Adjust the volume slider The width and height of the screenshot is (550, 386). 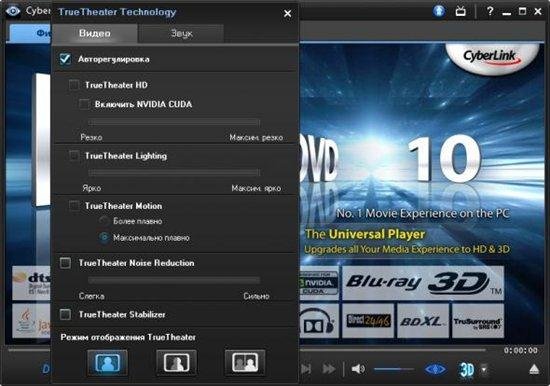tap(394, 369)
